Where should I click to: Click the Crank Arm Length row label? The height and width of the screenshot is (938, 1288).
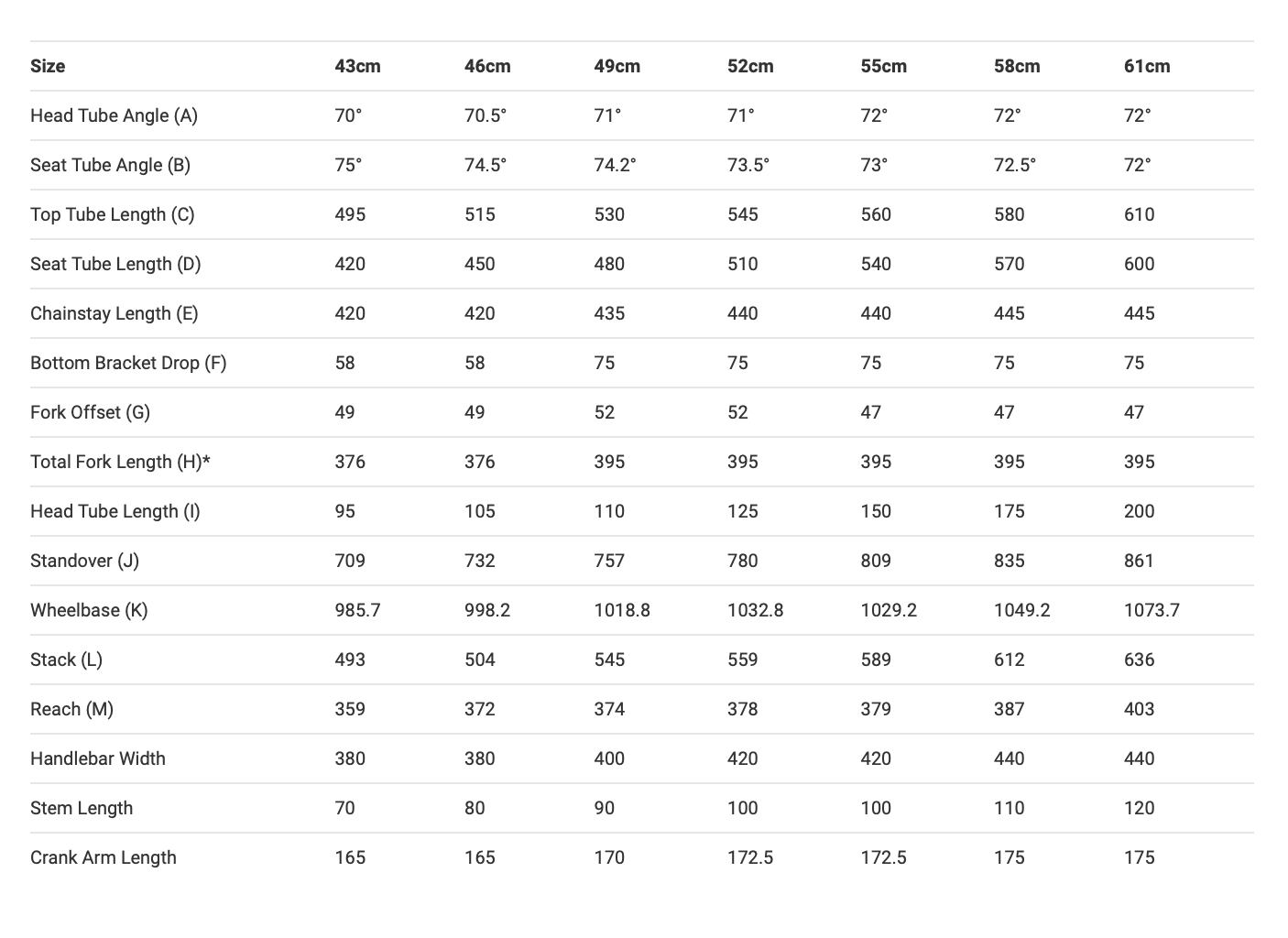click(104, 857)
